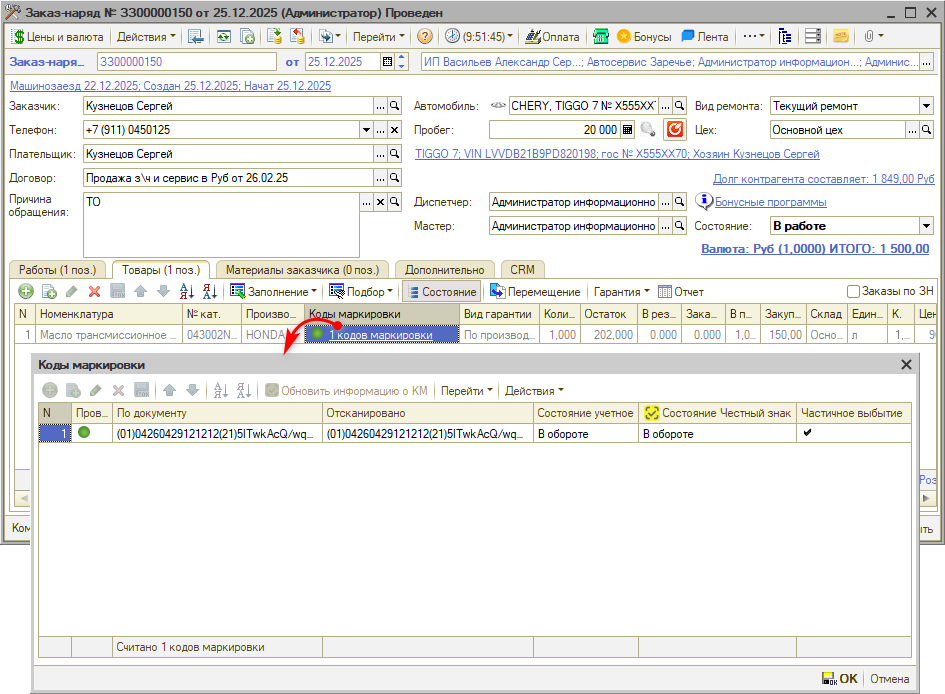Click the help question mark icon
The image size is (945, 694).
[424, 36]
